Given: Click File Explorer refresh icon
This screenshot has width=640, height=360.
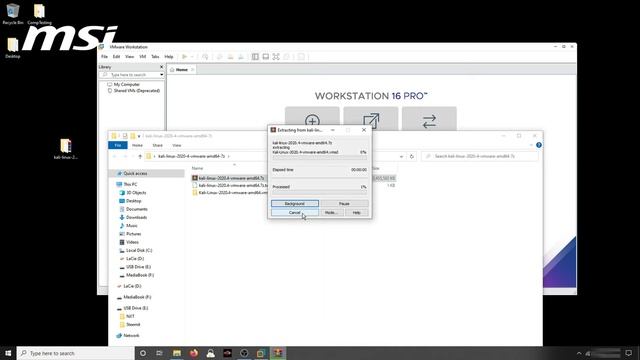Looking at the screenshot, I should coord(412,156).
